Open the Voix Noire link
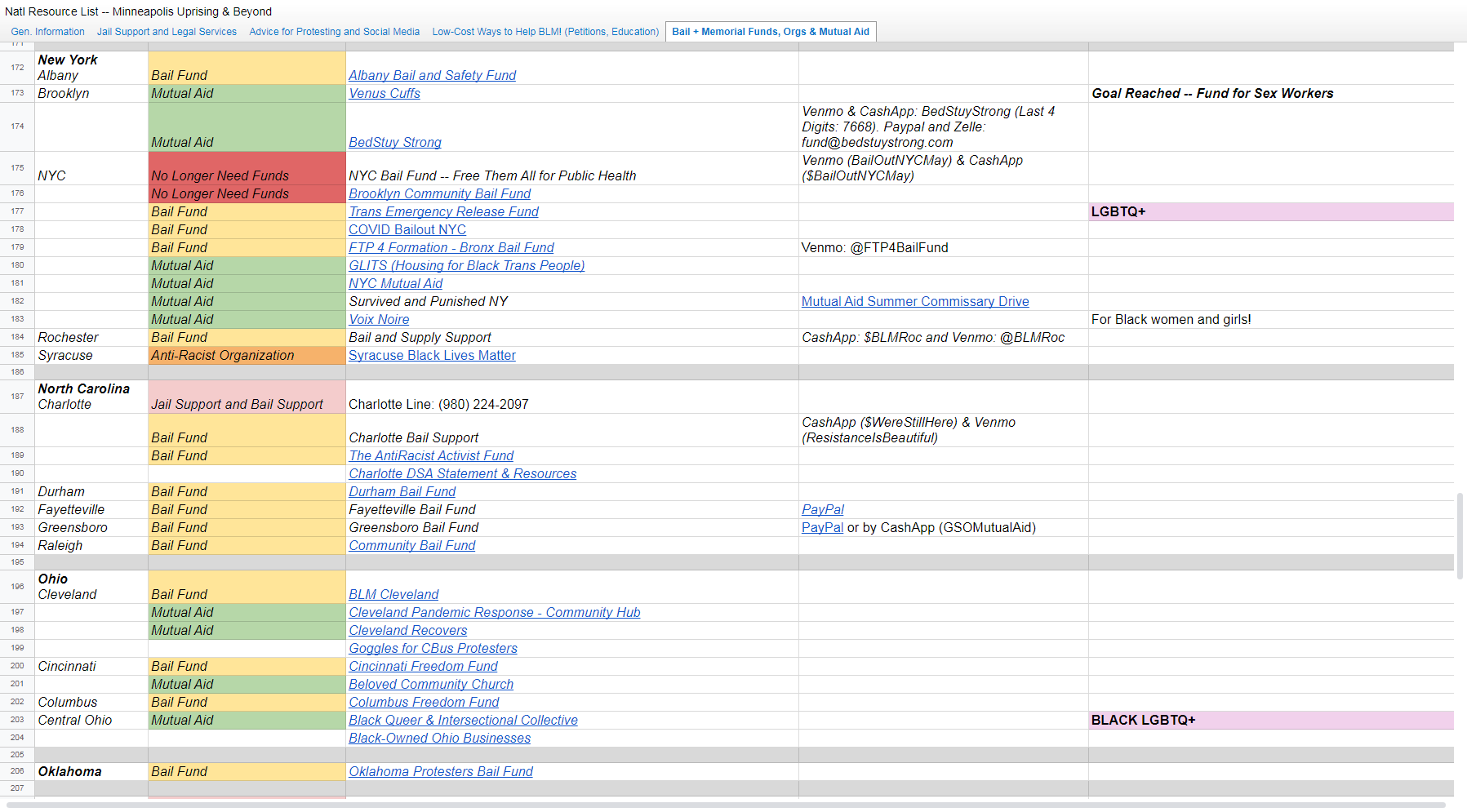 380,320
